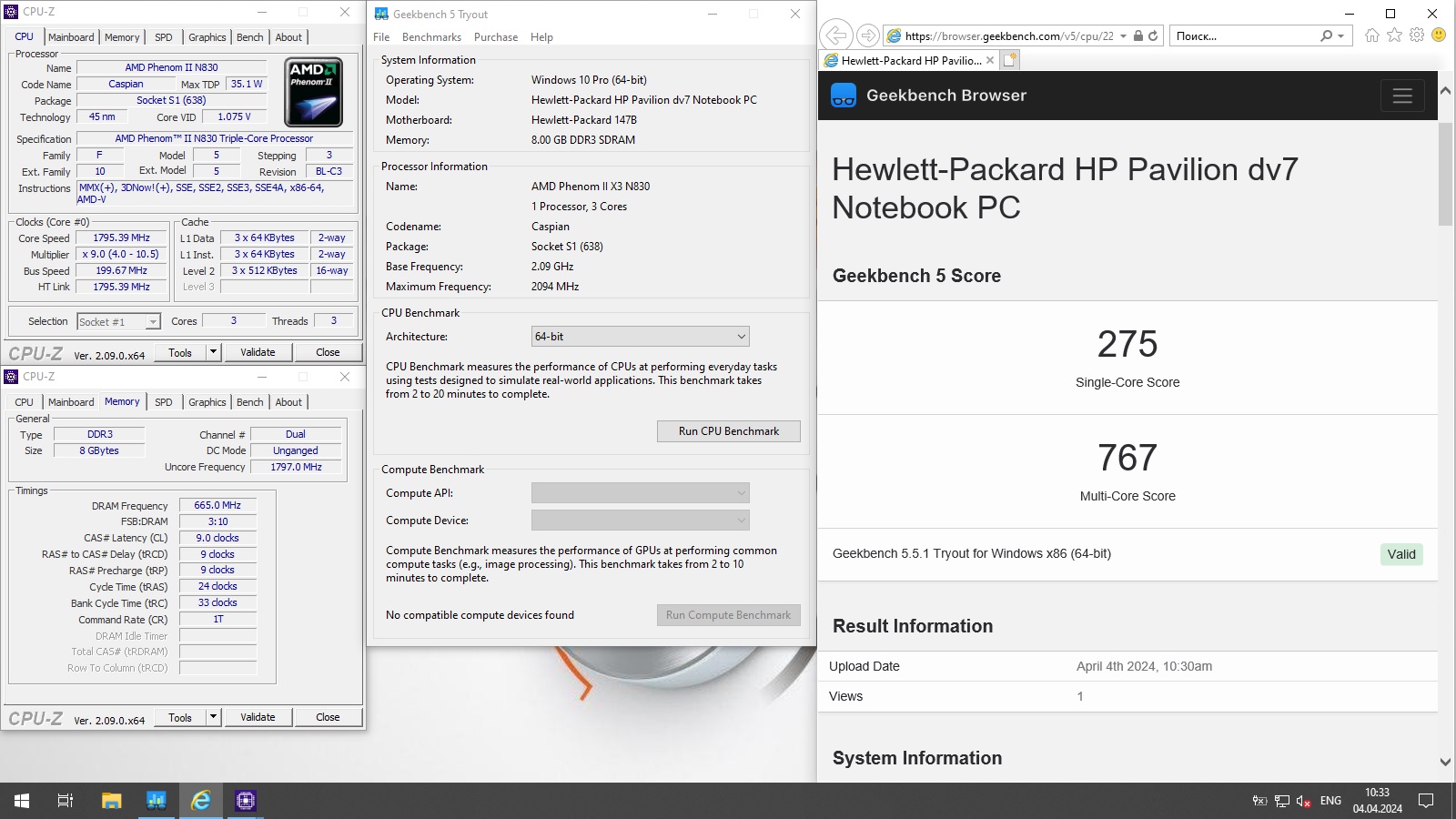Open a new browser tab

click(x=1010, y=60)
